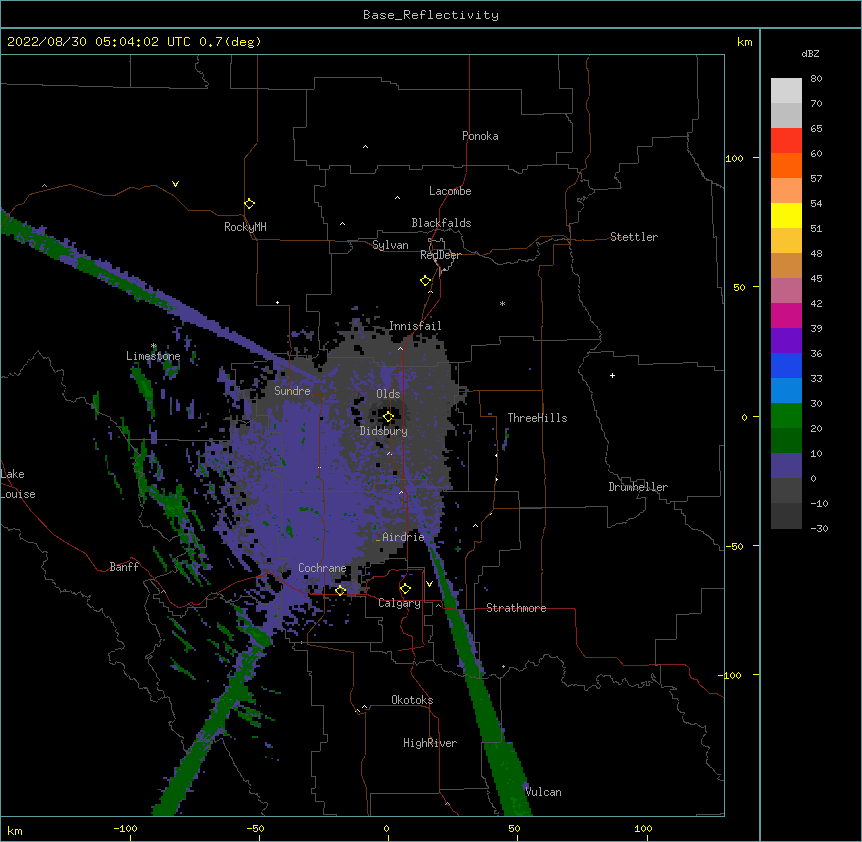The image size is (862, 842).
Task: Click the Vulcan town label
Action: coord(543,792)
